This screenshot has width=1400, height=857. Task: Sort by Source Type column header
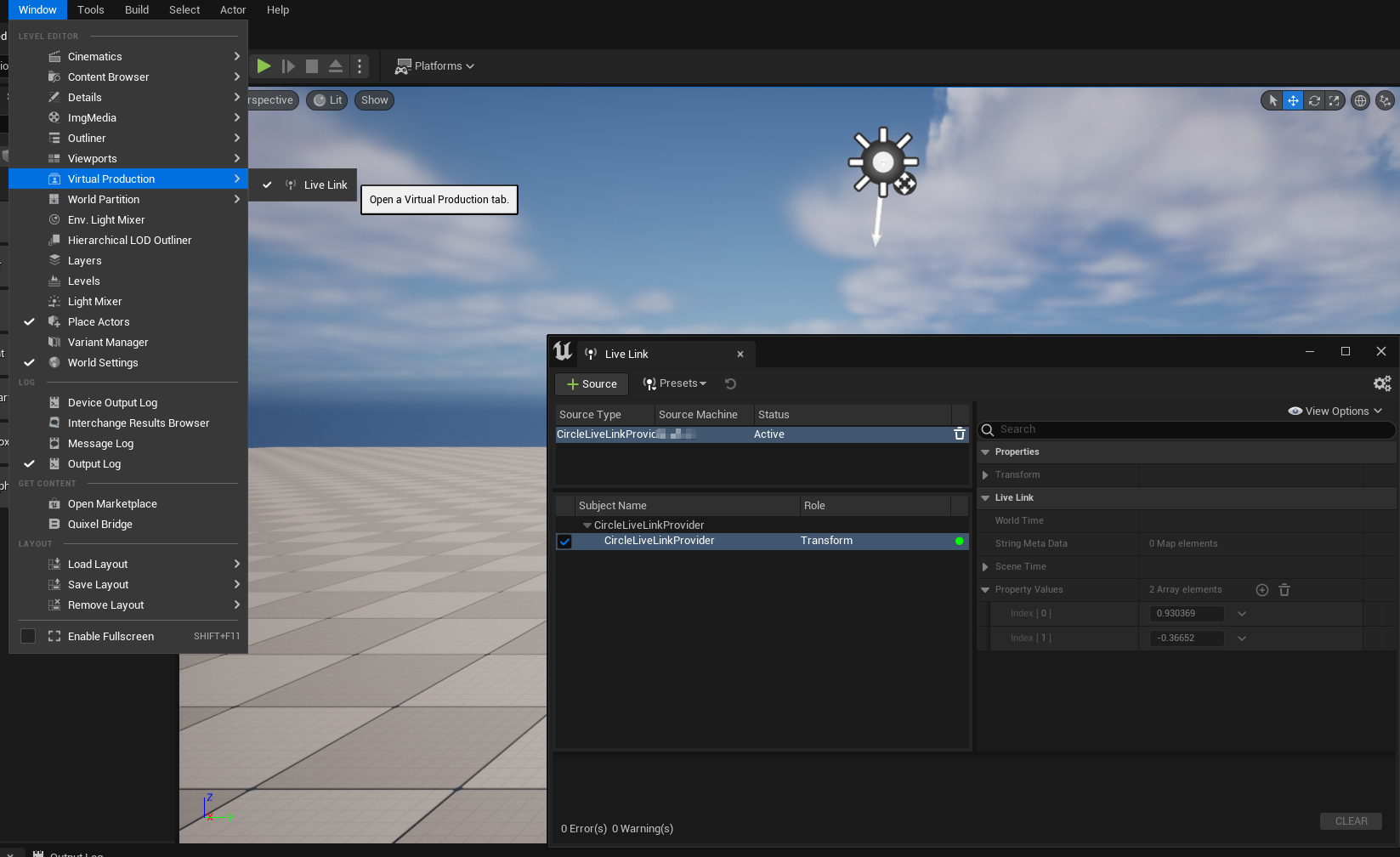tap(605, 414)
